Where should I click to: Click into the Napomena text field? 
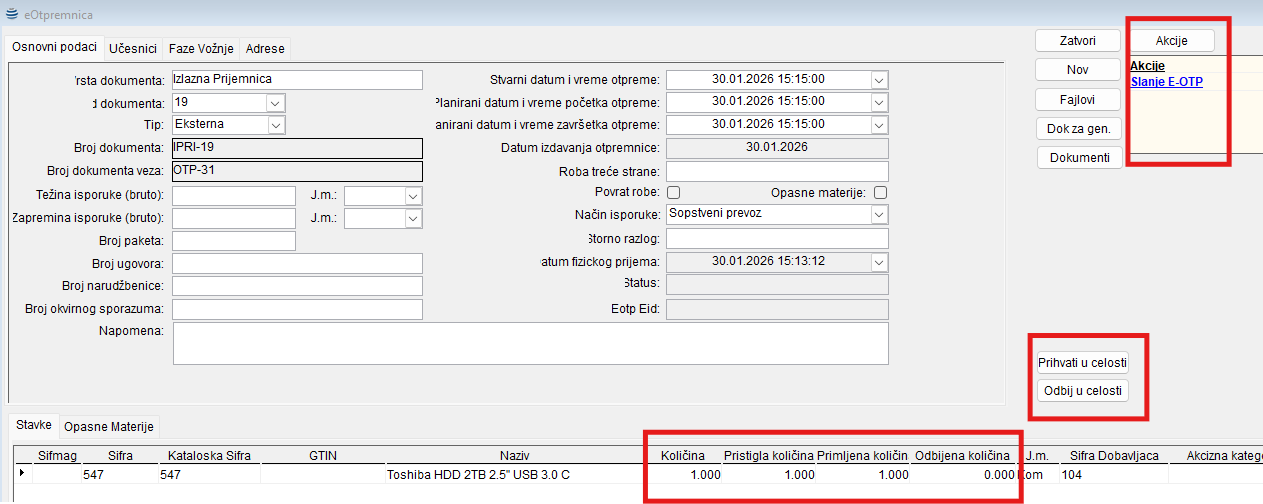point(530,343)
